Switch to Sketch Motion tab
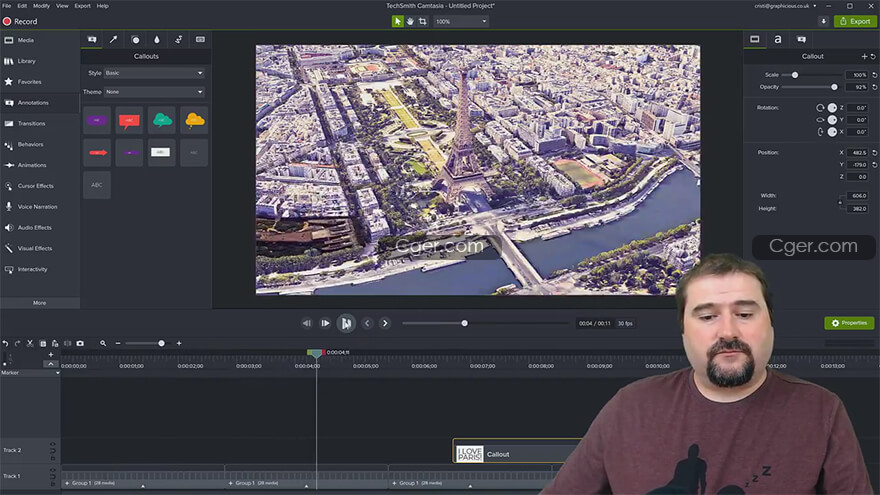880x495 pixels. 178,40
